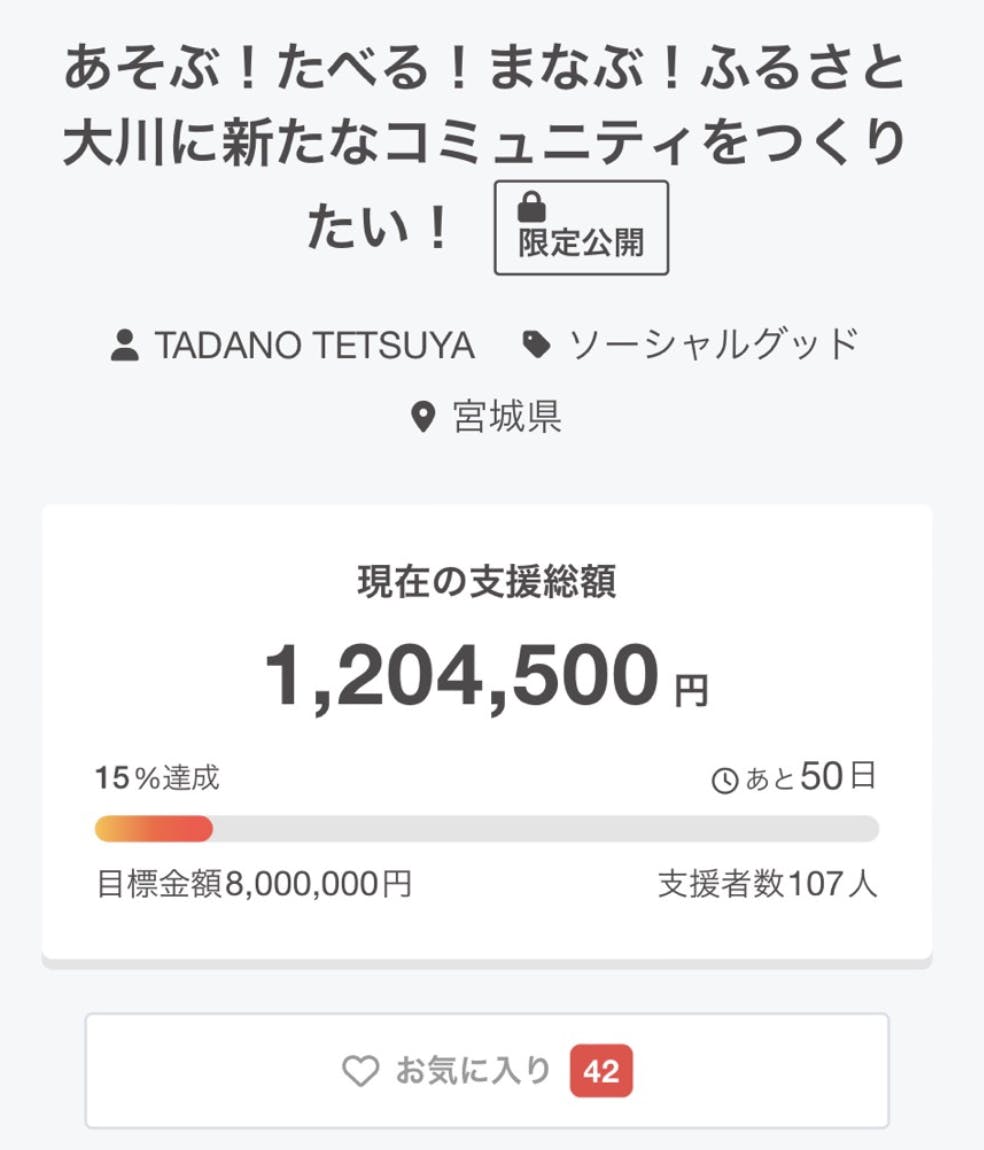Click the 目標金額8,000,000円 goal amount text
The height and width of the screenshot is (1150, 984).
point(254,884)
